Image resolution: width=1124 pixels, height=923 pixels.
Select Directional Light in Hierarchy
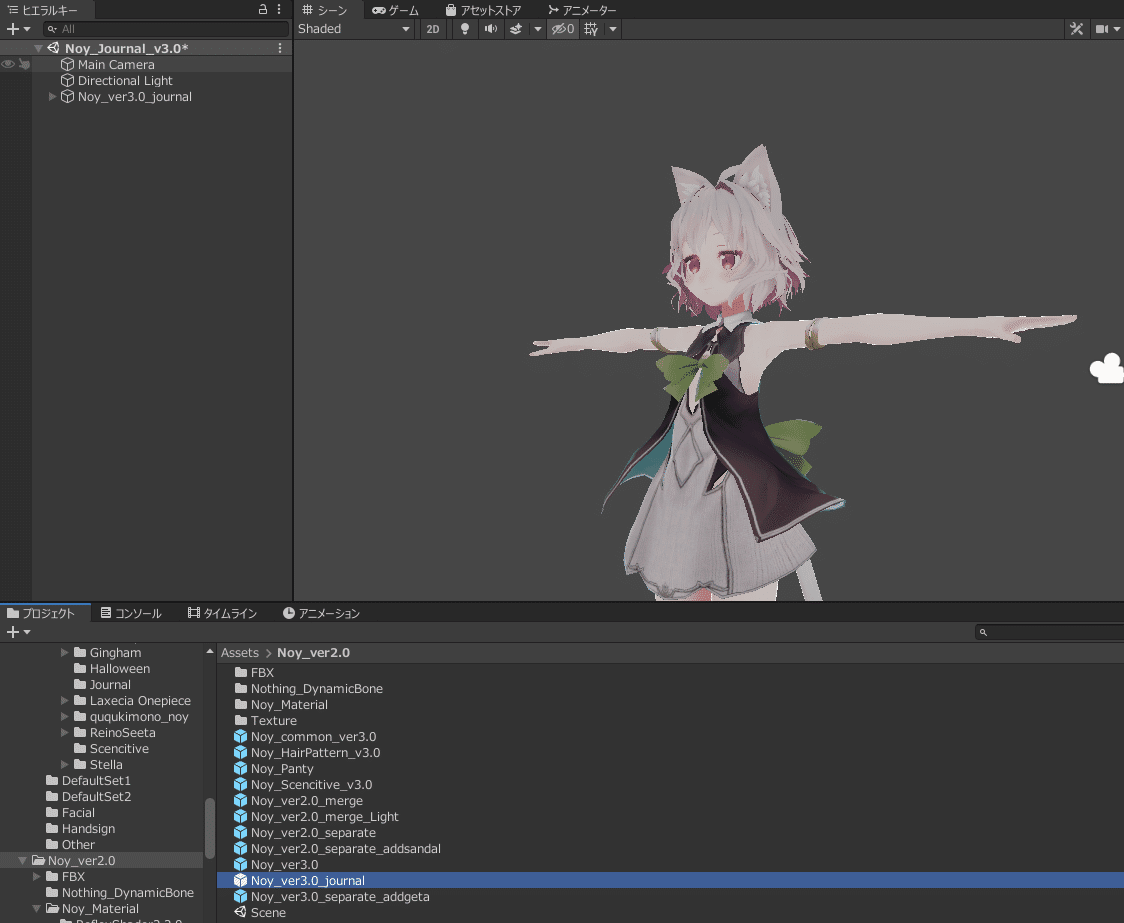[x=125, y=80]
